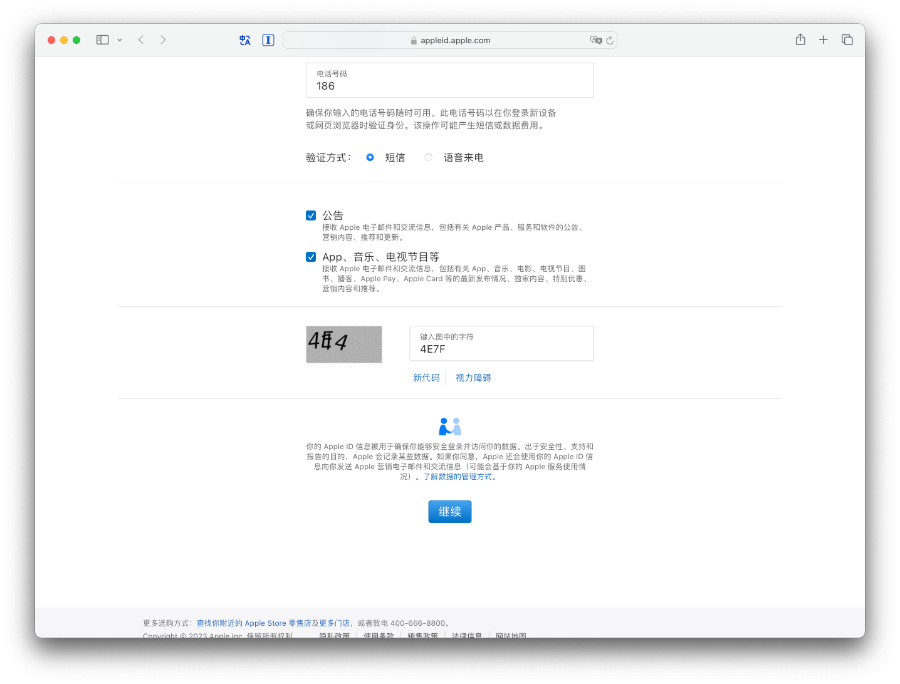
Task: Go forward to the next page
Action: click(x=163, y=40)
